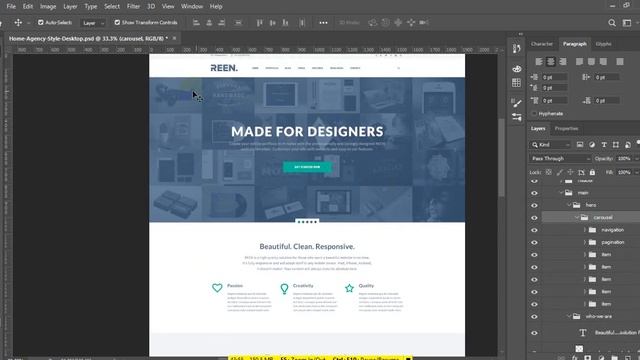This screenshot has height=360, width=640.
Task: Open the Pass Through blend mode dropdown
Action: coord(561,158)
